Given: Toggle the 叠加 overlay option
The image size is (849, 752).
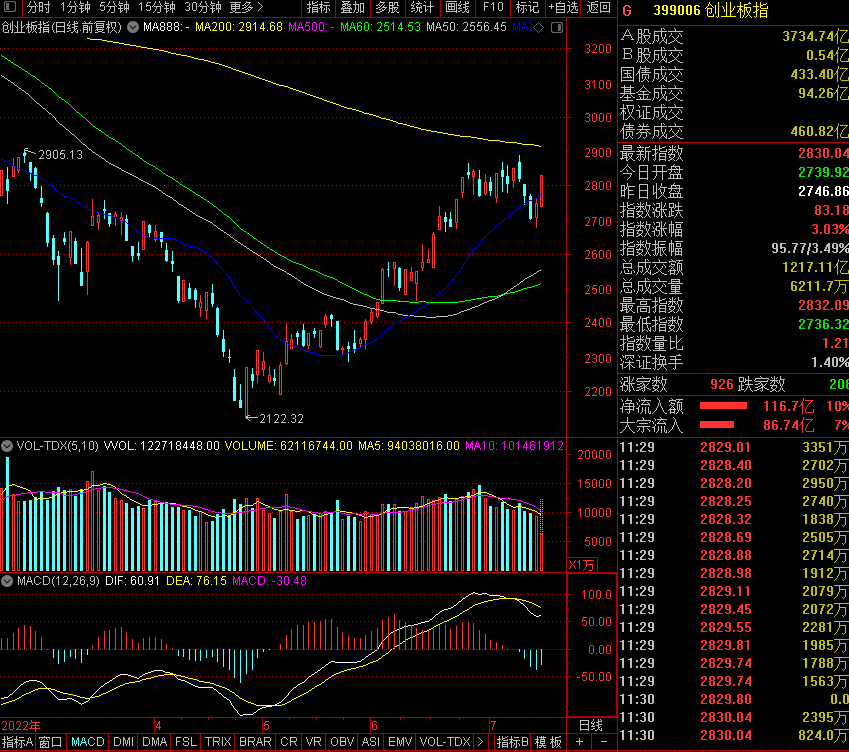Looking at the screenshot, I should [352, 8].
